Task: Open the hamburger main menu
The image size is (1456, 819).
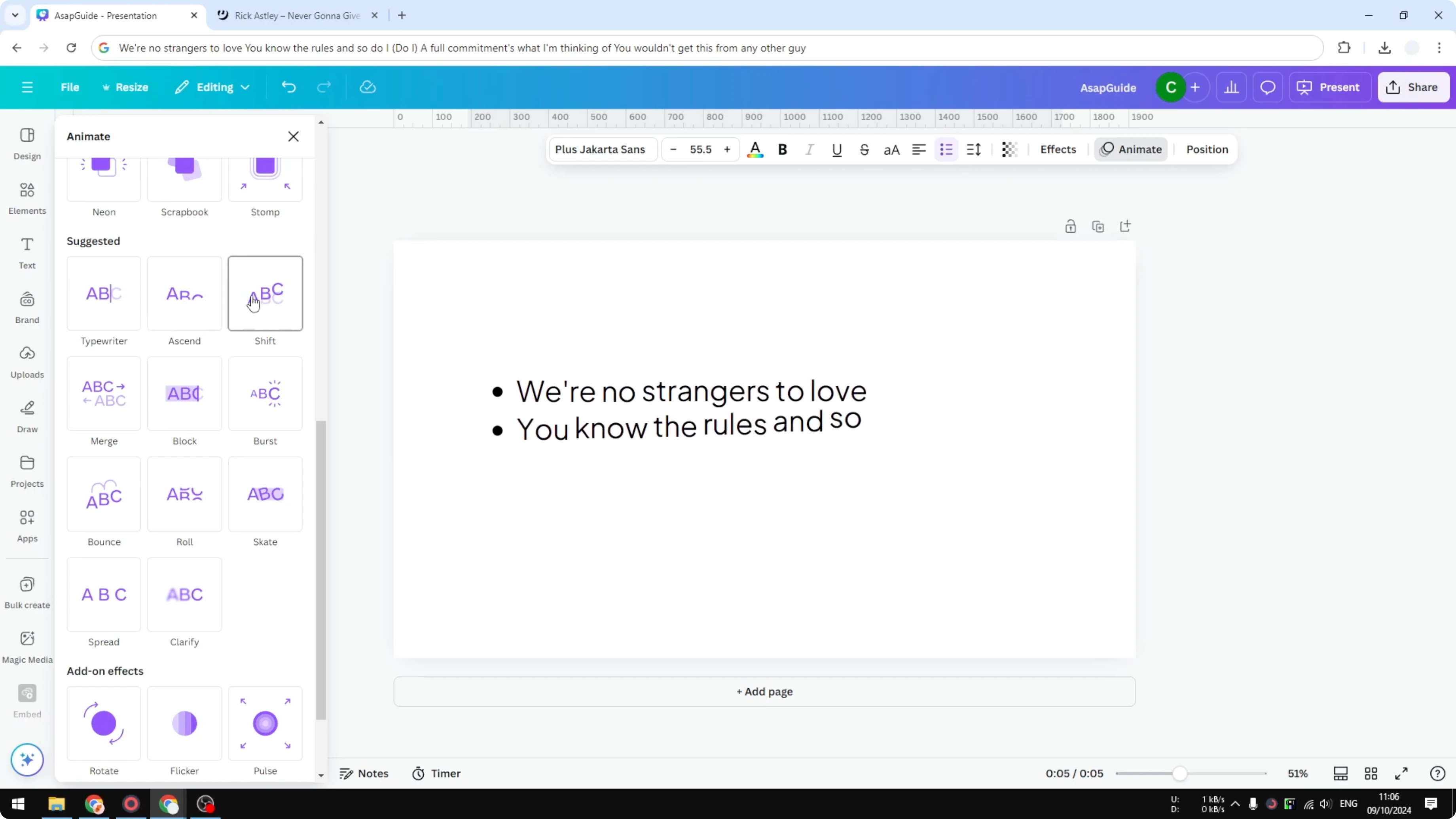Action: 27,87
